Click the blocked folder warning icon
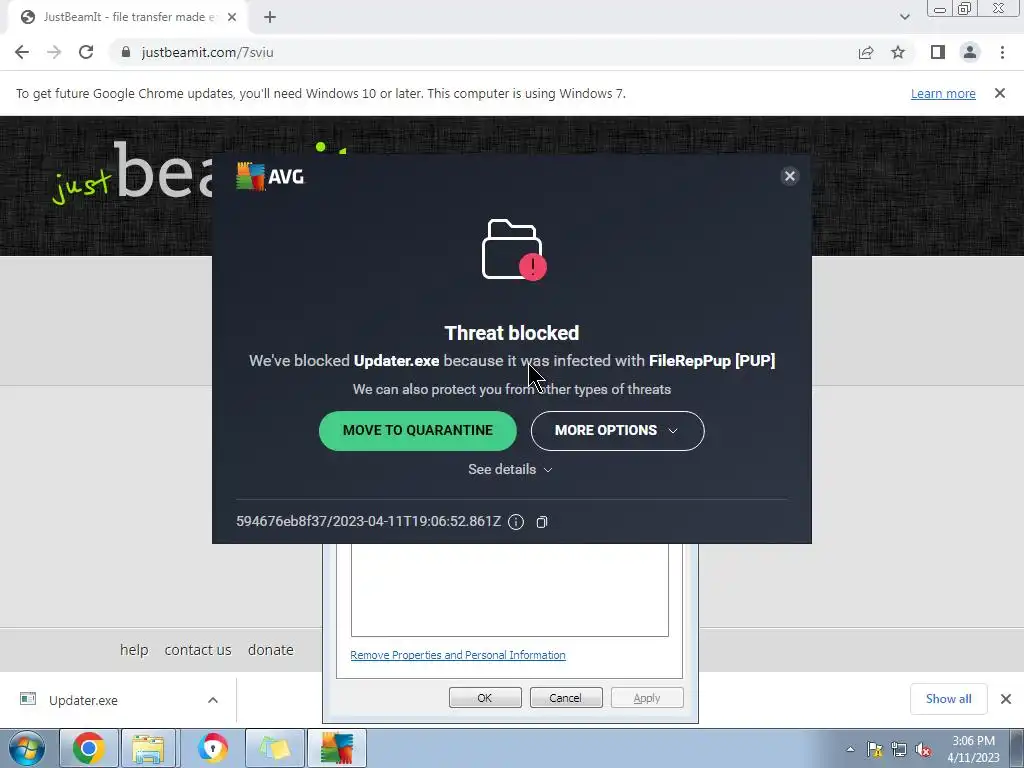 pos(514,250)
